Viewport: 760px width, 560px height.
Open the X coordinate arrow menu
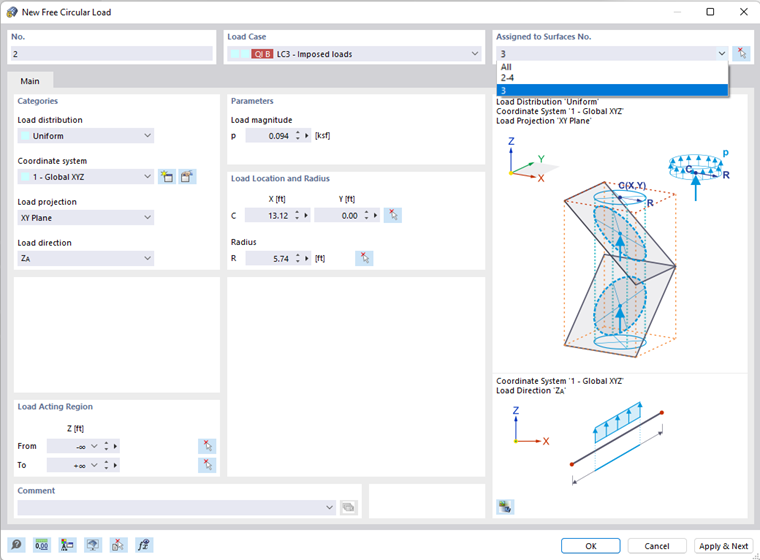pos(306,215)
